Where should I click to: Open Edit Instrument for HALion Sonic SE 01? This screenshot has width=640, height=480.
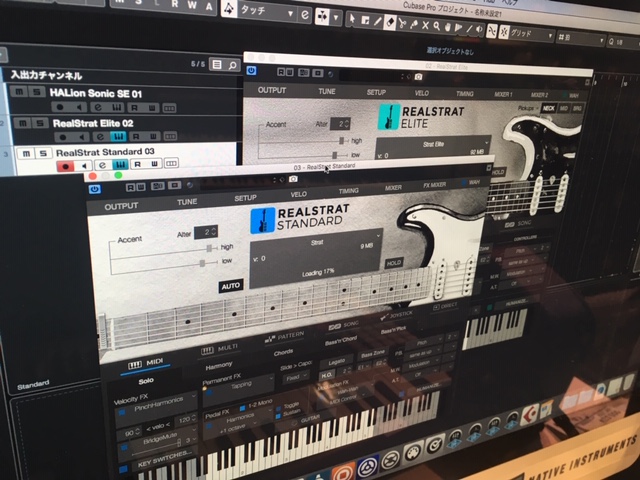click(x=116, y=108)
